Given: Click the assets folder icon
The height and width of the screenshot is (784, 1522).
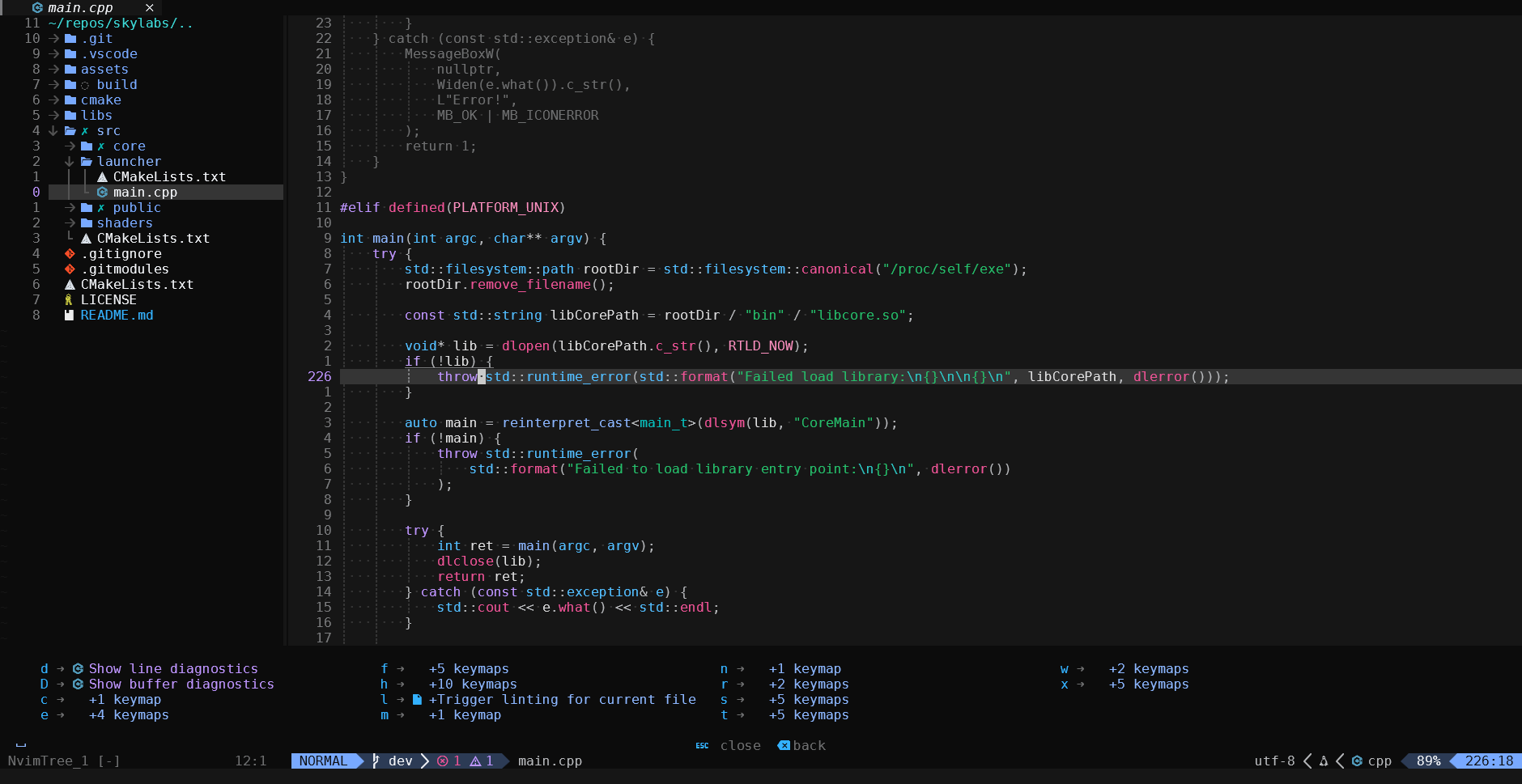Looking at the screenshot, I should tap(70, 70).
